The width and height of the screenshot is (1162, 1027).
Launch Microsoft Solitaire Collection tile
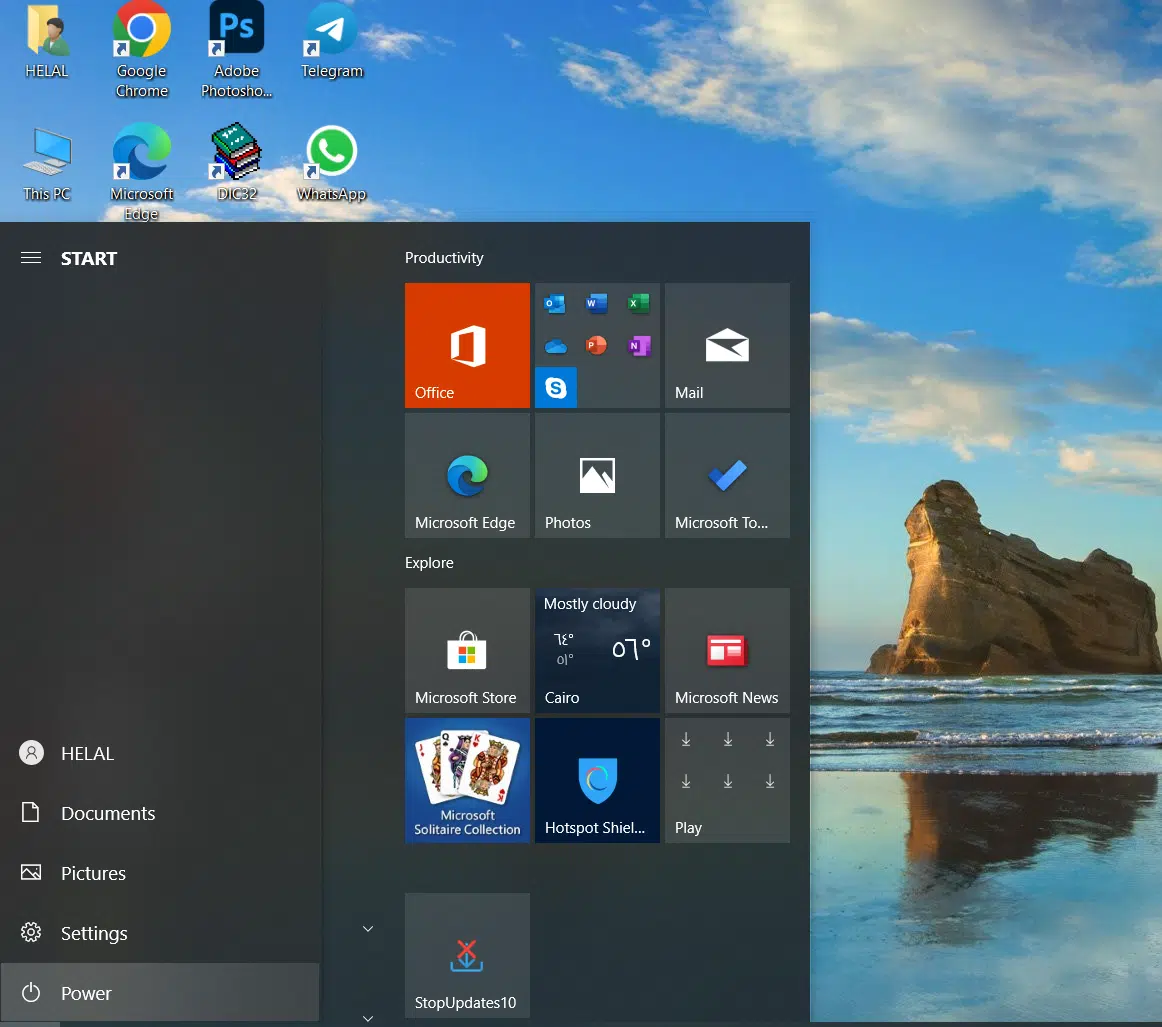[x=467, y=780]
